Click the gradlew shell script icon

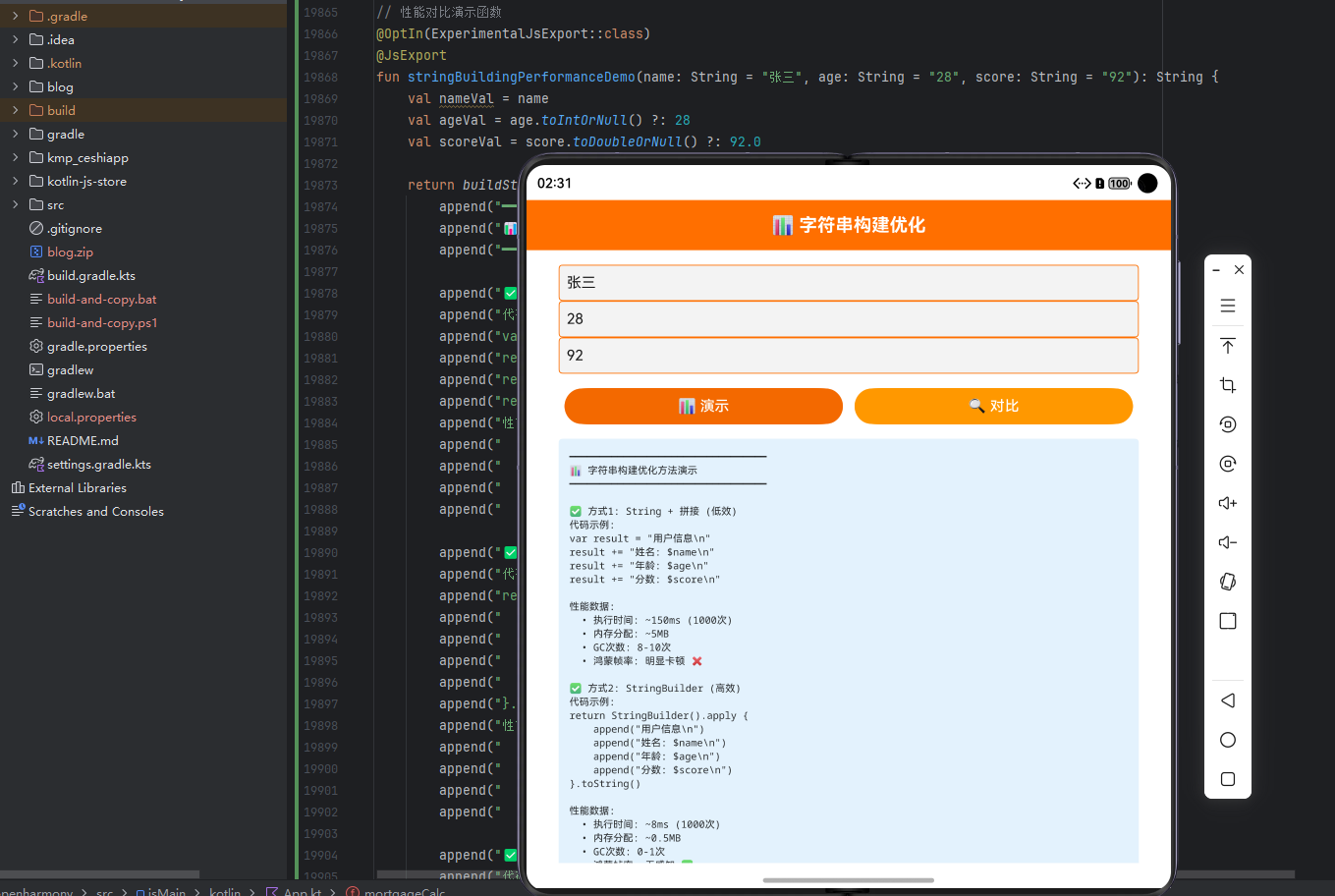click(36, 369)
